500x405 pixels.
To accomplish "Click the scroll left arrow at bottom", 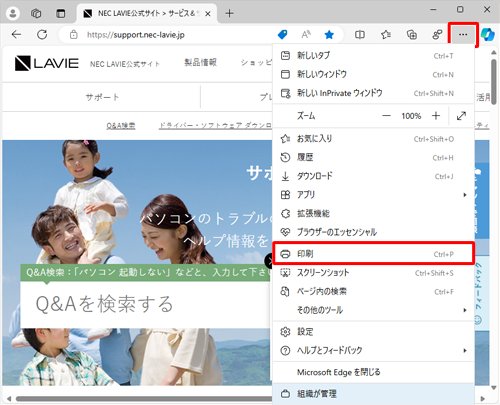I will 9,399.
